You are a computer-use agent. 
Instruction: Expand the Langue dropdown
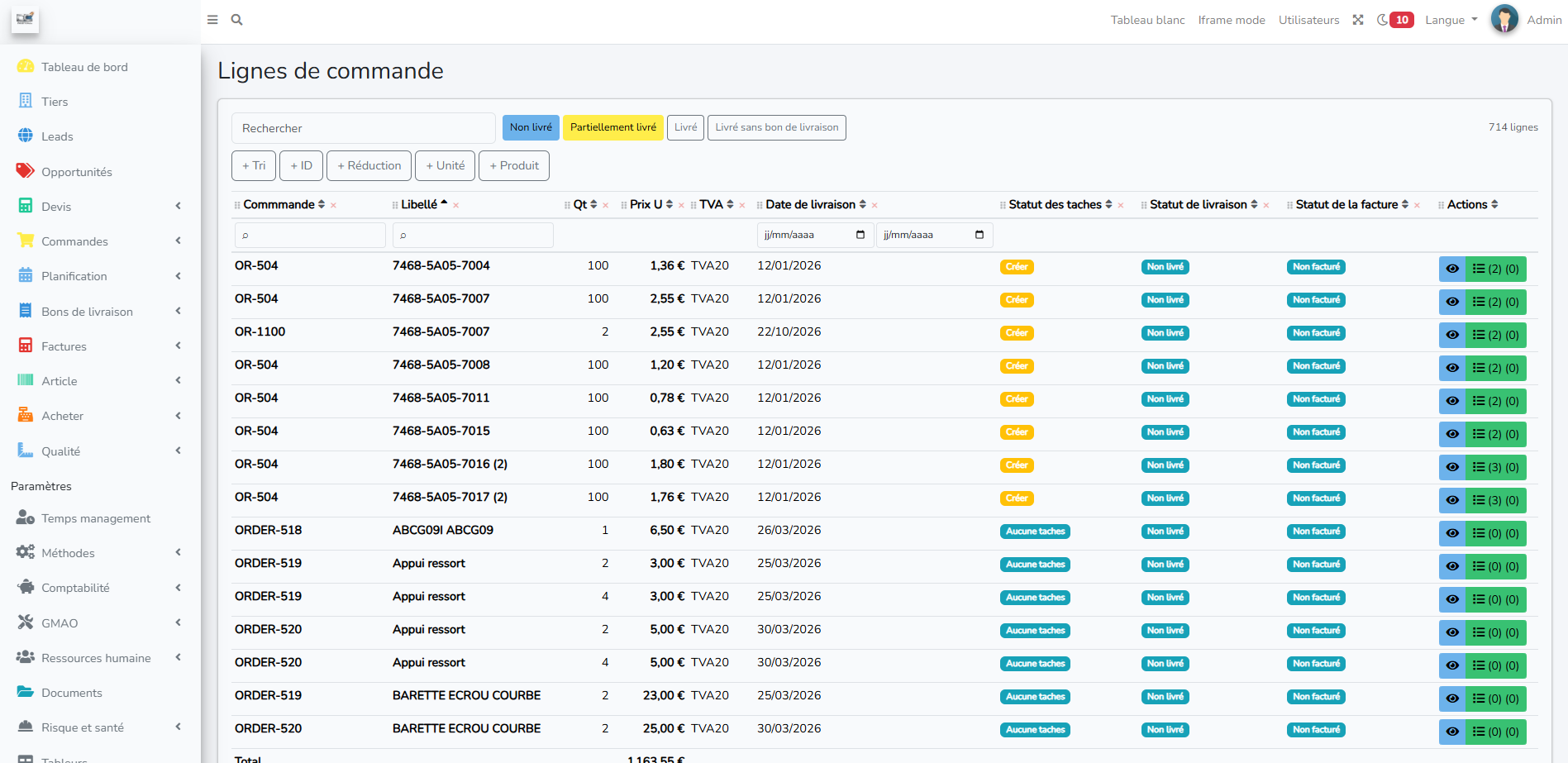(x=1451, y=19)
